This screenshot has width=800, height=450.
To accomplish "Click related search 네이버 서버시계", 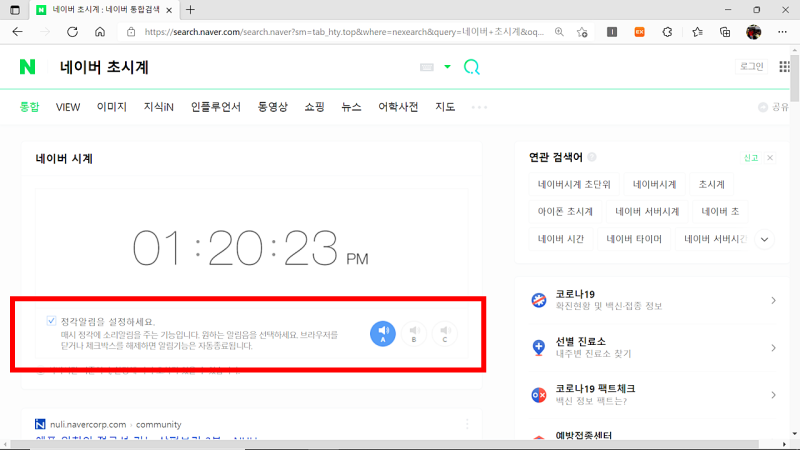I will click(x=647, y=211).
